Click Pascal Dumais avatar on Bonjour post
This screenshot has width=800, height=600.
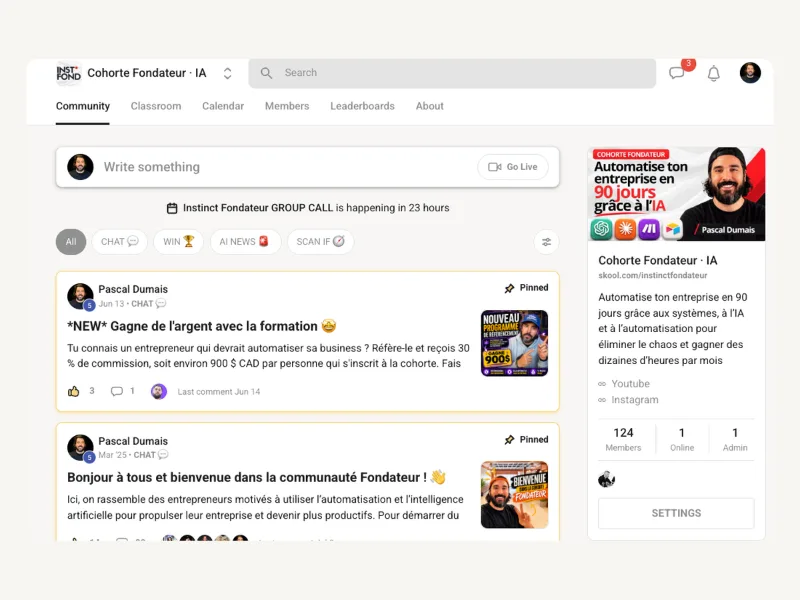point(80,447)
